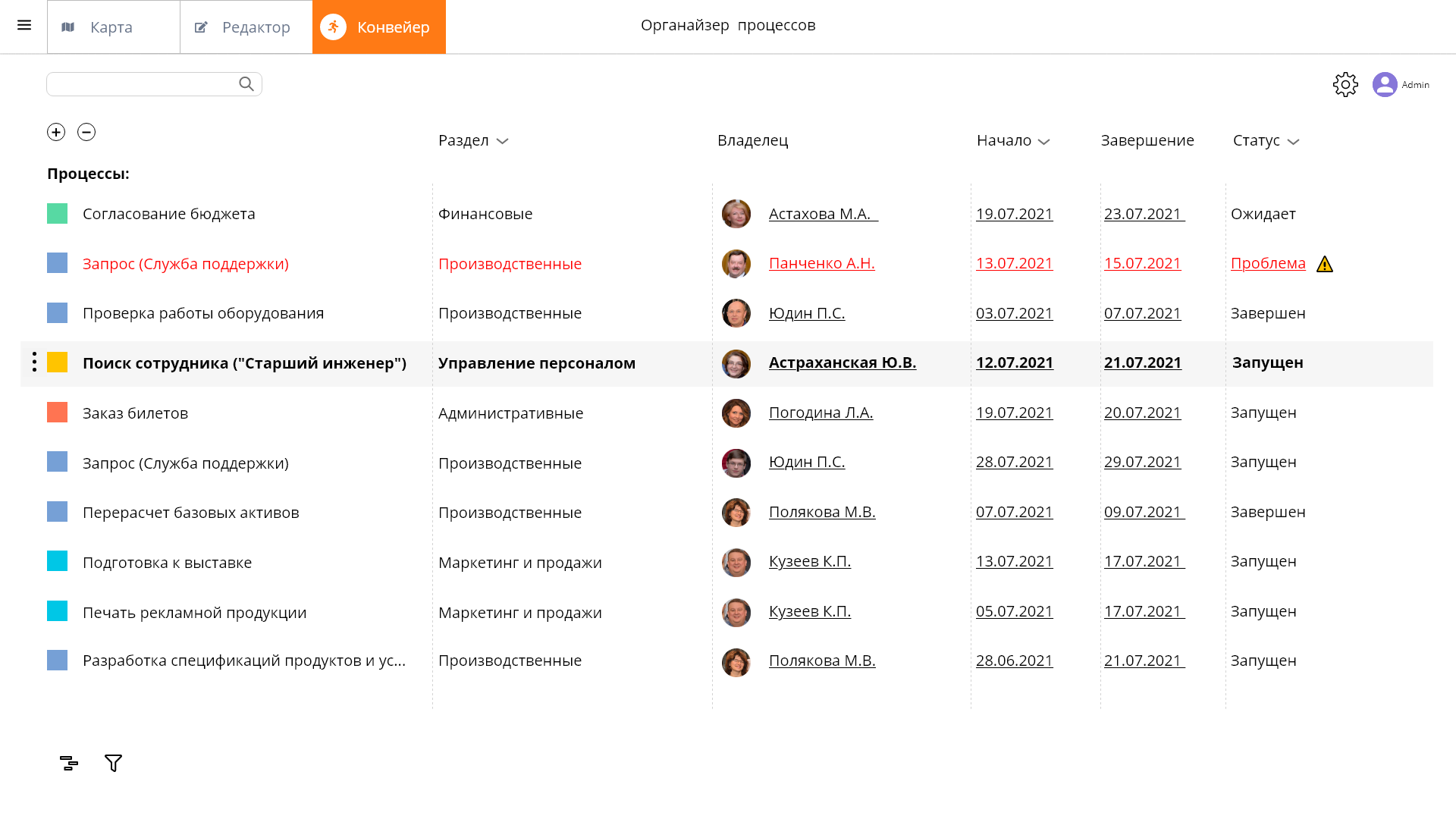Open three-dot menu on highlighted row
This screenshot has width=1456, height=819.
coord(34,362)
